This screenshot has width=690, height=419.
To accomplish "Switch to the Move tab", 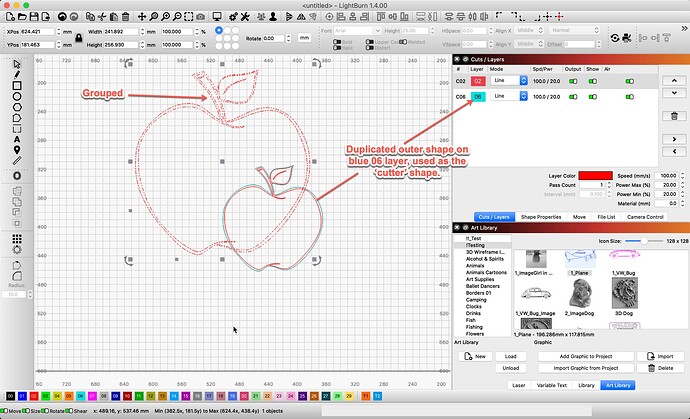I will click(579, 217).
